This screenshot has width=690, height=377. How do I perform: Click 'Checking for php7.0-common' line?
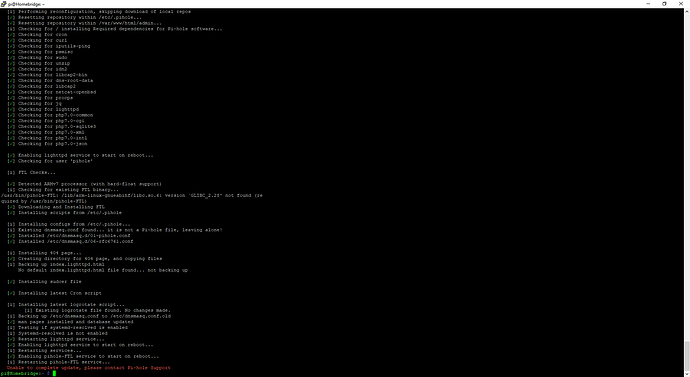[50, 115]
